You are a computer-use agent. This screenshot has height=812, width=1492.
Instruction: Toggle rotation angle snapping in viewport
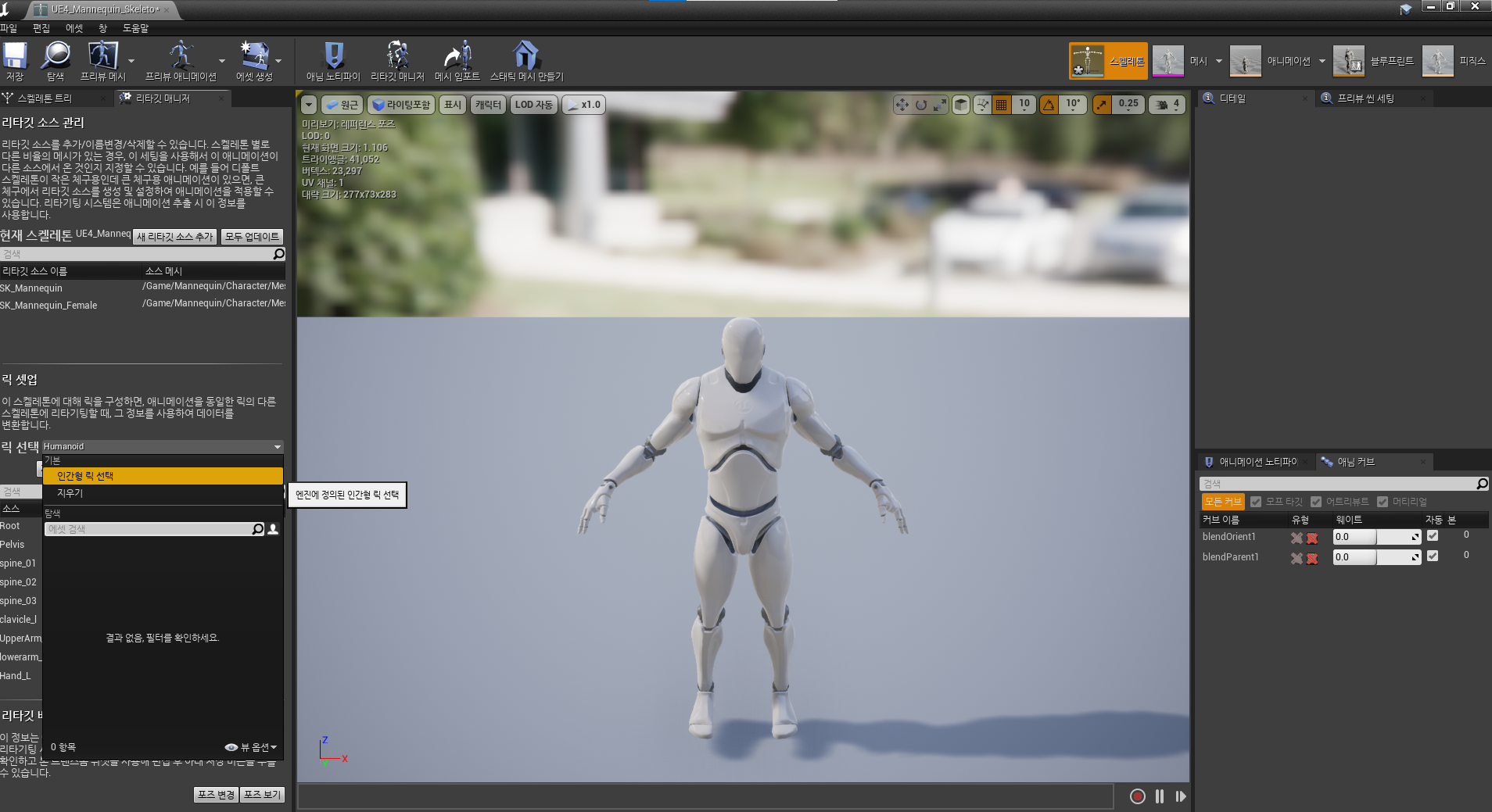(x=1049, y=105)
